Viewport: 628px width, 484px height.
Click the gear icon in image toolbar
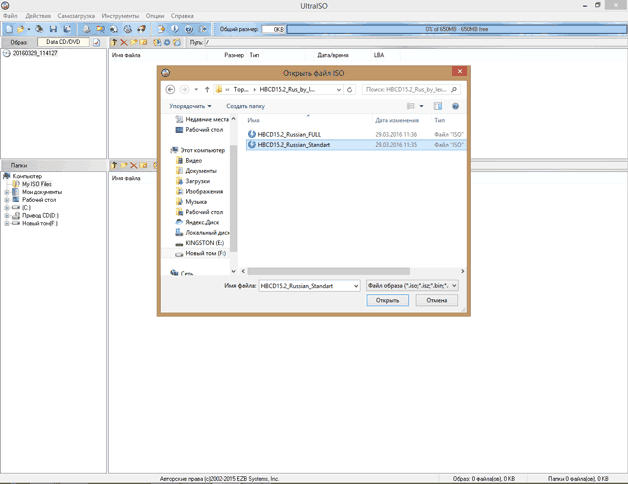click(x=167, y=42)
